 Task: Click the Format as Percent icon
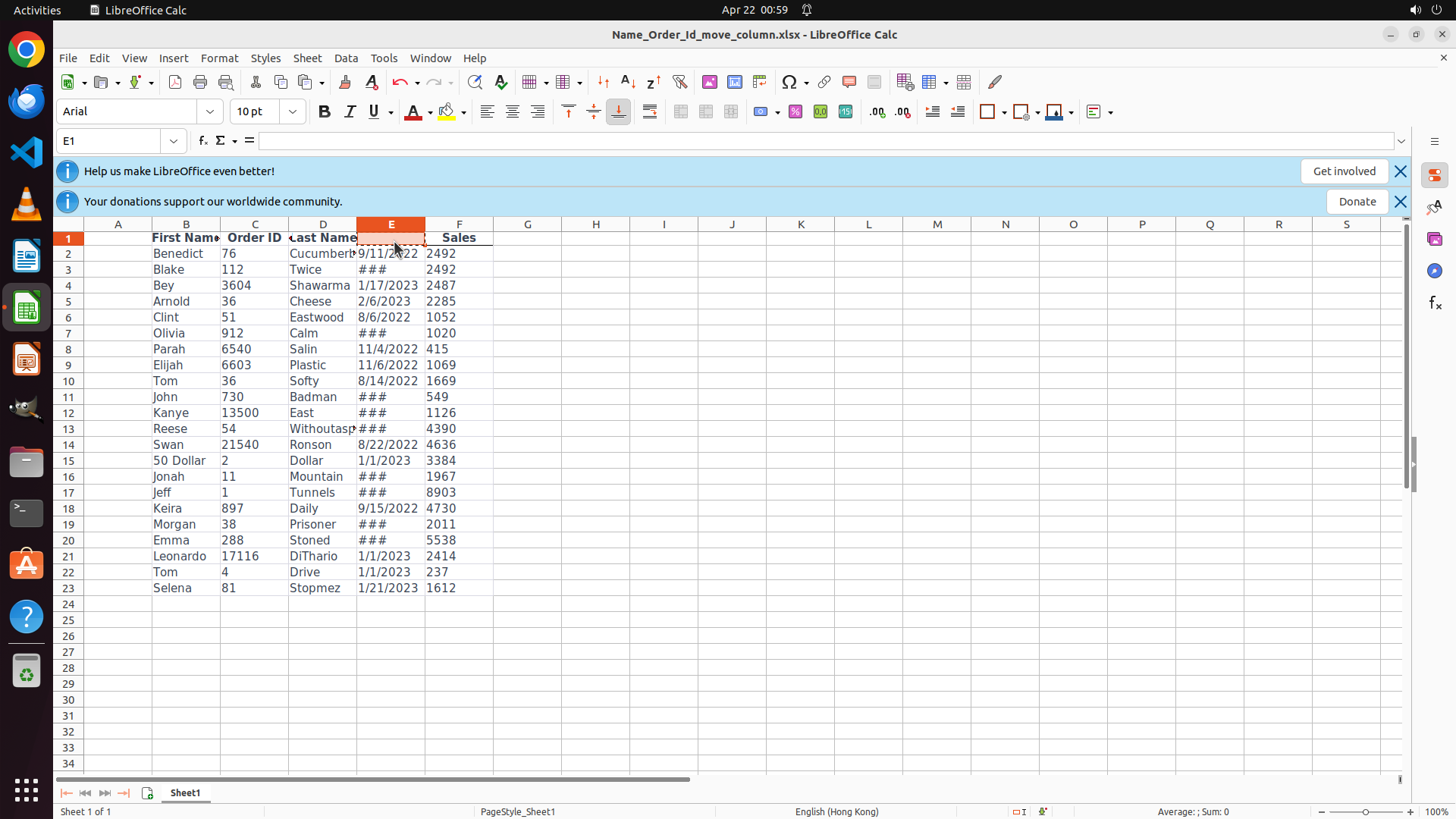tap(795, 112)
